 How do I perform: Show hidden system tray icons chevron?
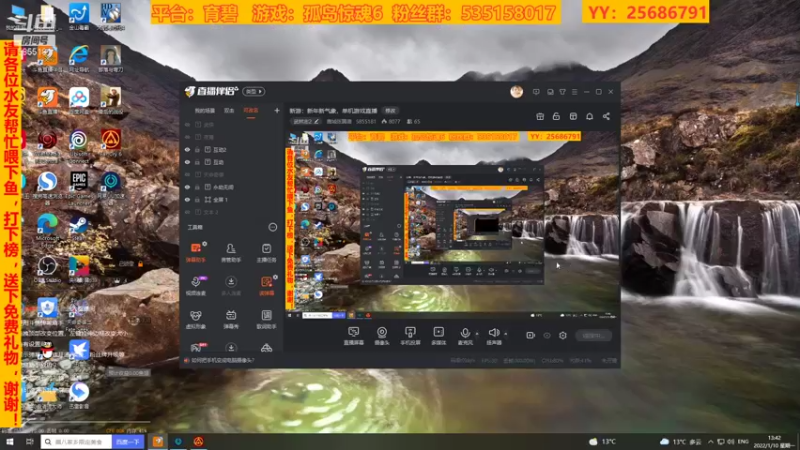pos(711,442)
